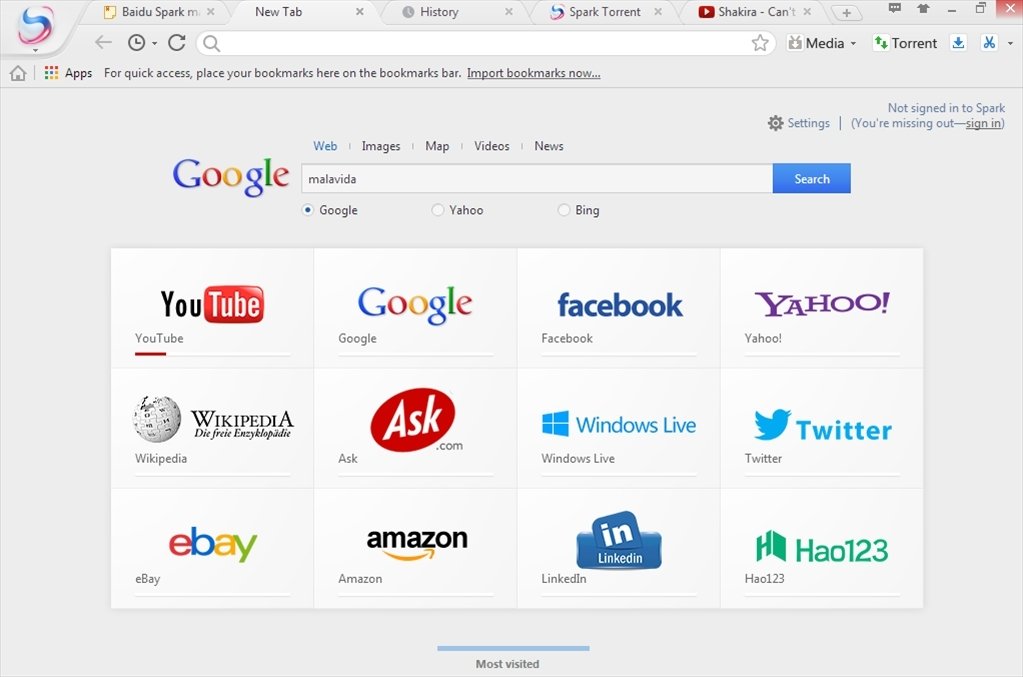The image size is (1023, 677).
Task: Open the LinkedIn tile
Action: click(x=618, y=549)
